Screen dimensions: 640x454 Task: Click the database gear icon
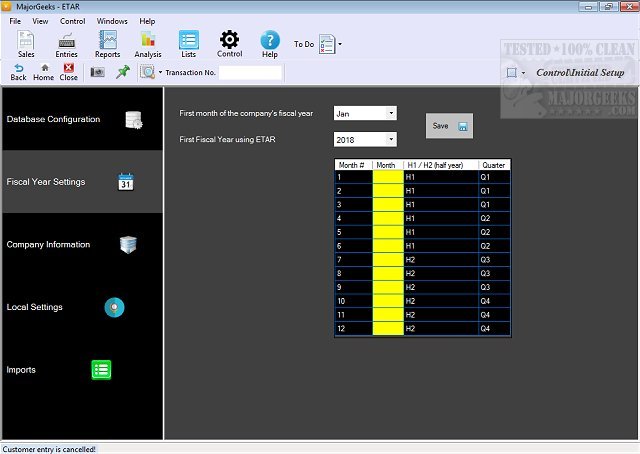[x=133, y=120]
